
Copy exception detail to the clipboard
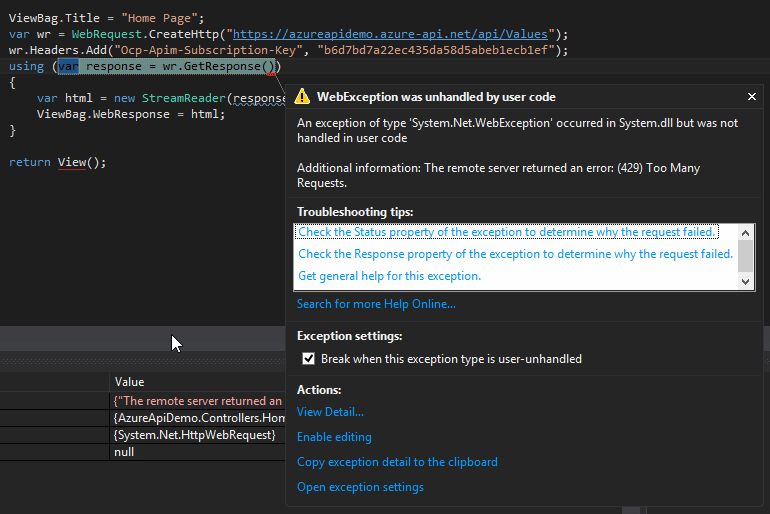(x=397, y=462)
